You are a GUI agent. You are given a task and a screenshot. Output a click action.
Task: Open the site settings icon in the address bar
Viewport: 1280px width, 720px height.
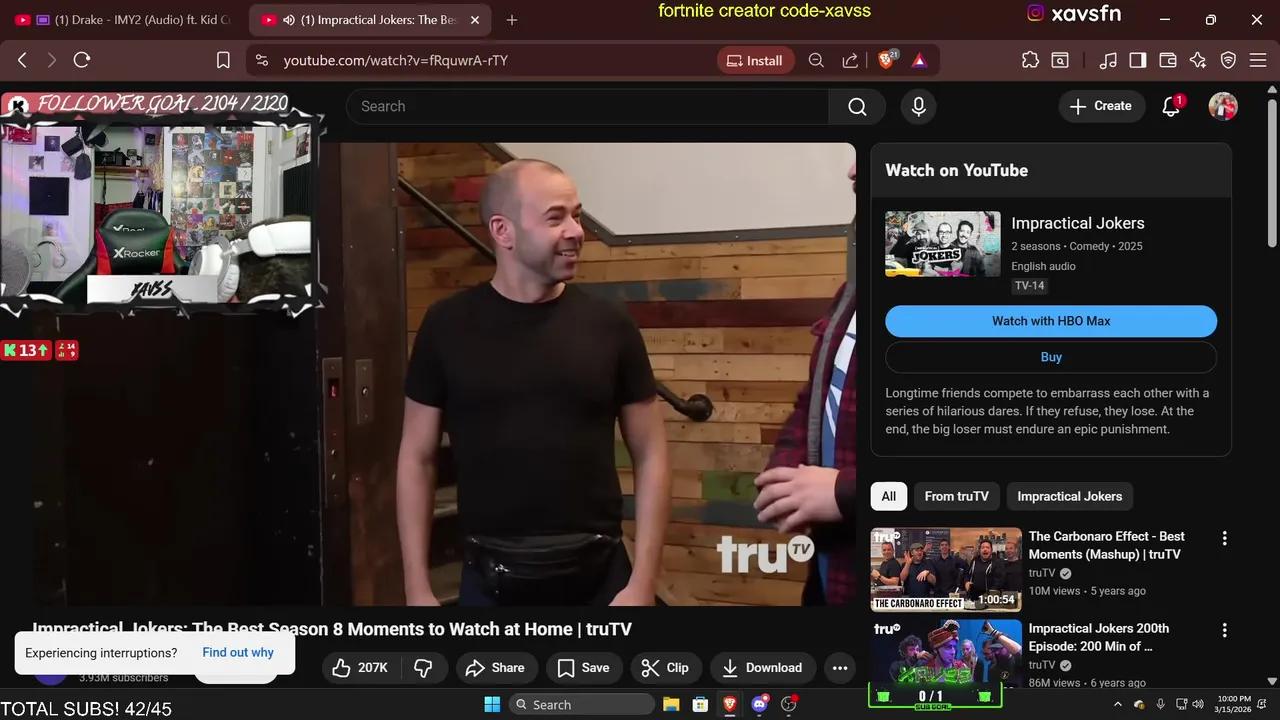click(262, 60)
